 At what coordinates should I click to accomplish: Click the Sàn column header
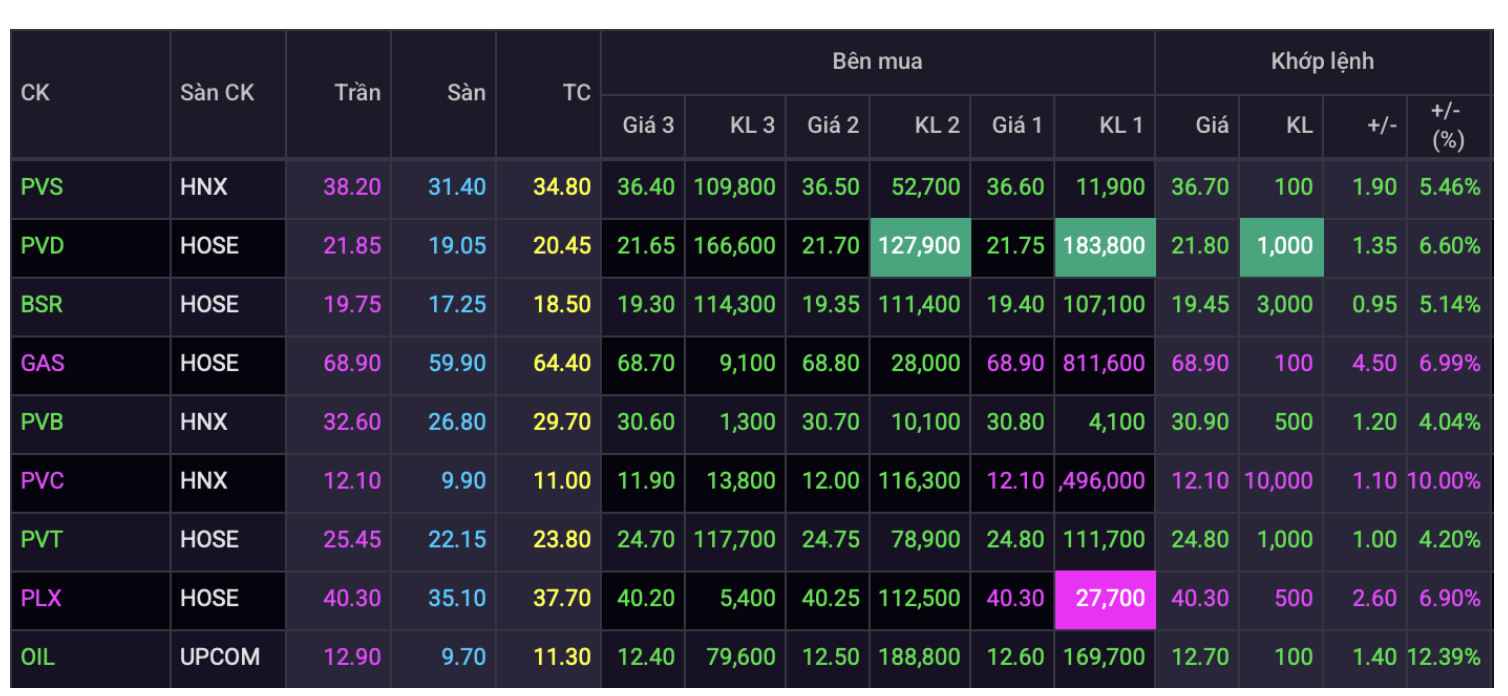tap(466, 93)
